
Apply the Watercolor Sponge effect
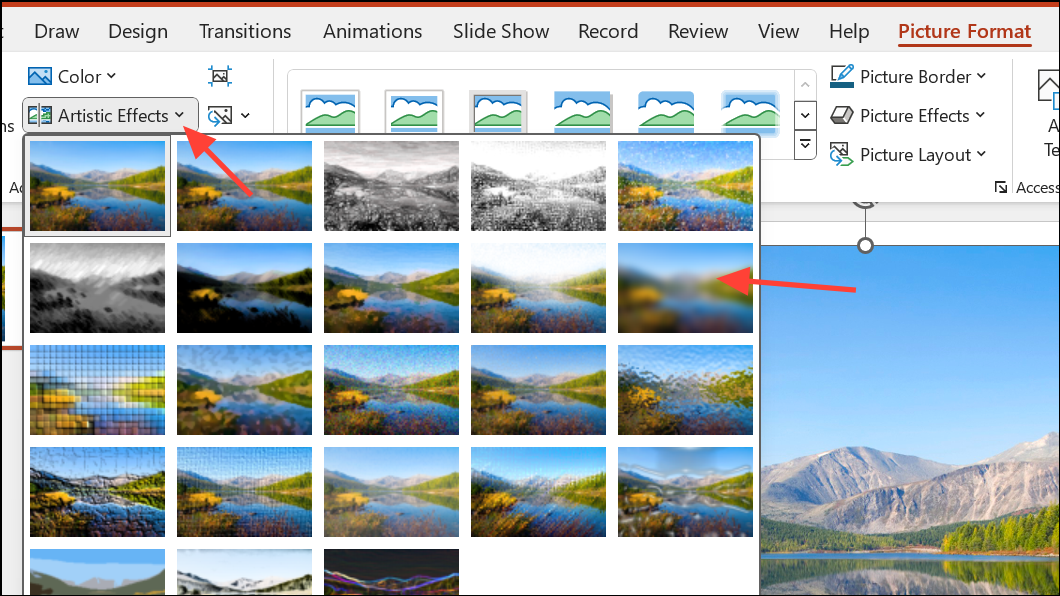pos(245,390)
